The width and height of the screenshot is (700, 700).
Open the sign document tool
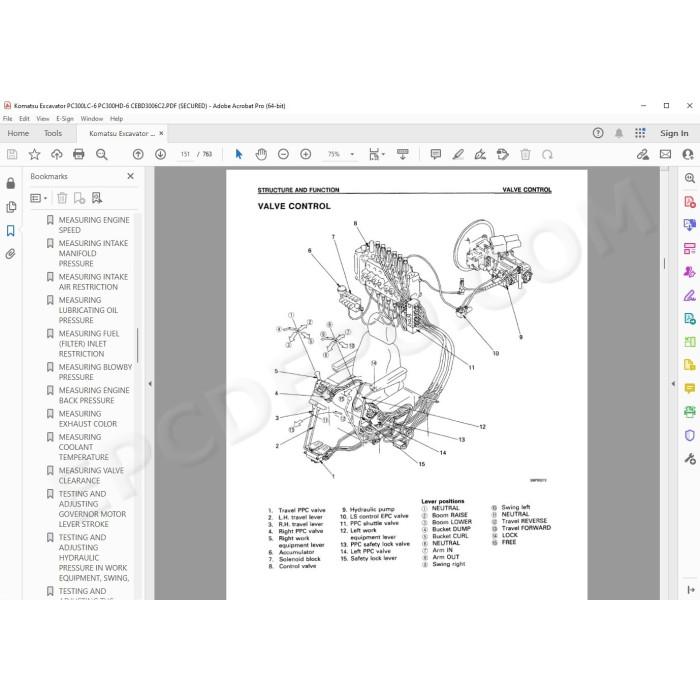pos(480,154)
